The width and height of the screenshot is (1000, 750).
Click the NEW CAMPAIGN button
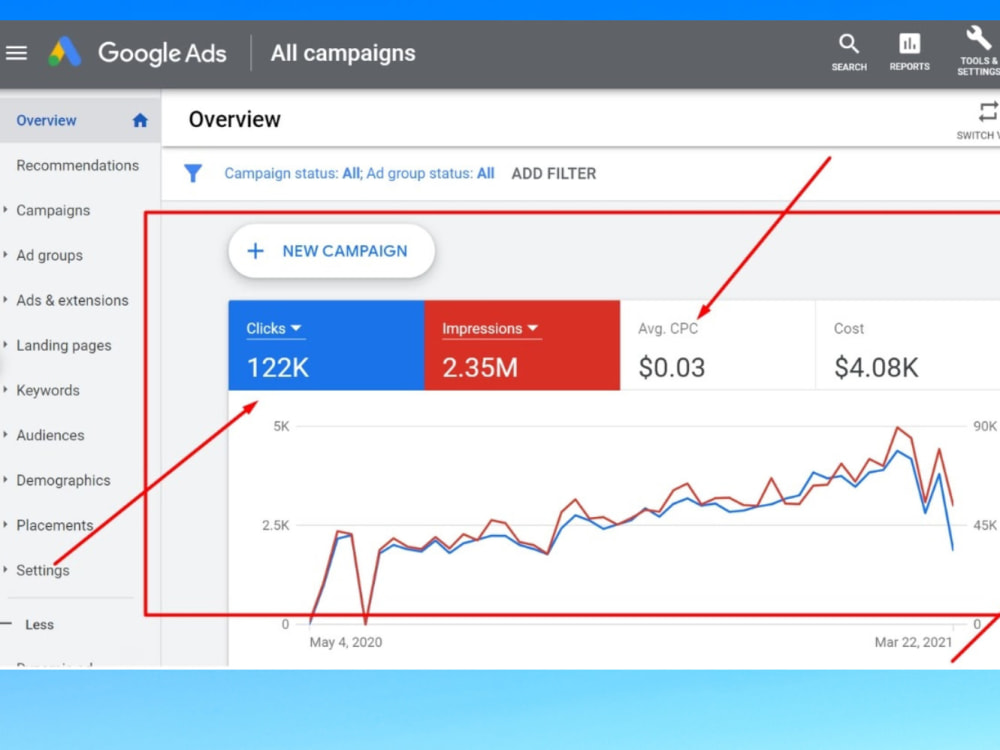tap(332, 251)
